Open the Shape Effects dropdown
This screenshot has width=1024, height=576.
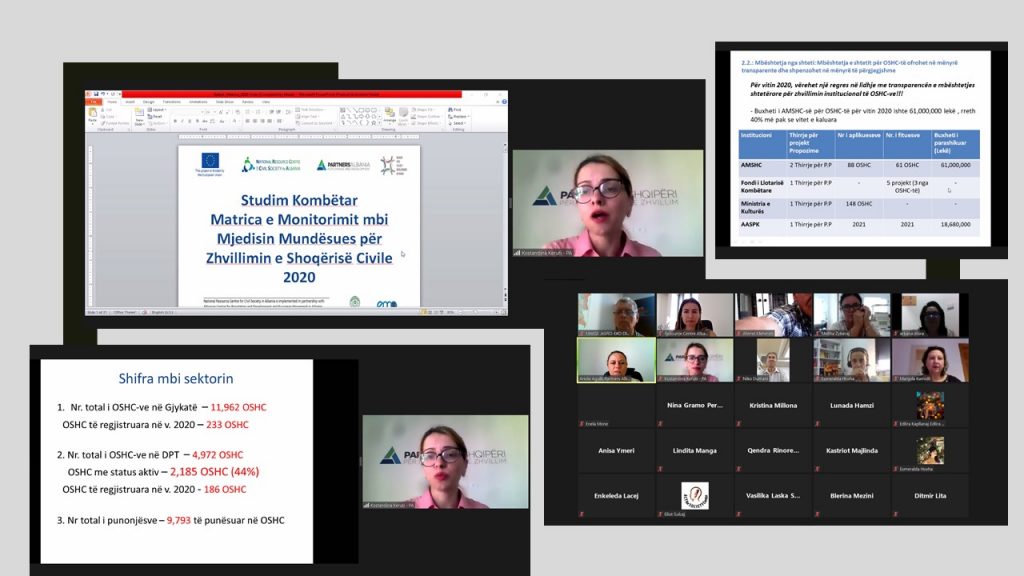click(x=426, y=123)
